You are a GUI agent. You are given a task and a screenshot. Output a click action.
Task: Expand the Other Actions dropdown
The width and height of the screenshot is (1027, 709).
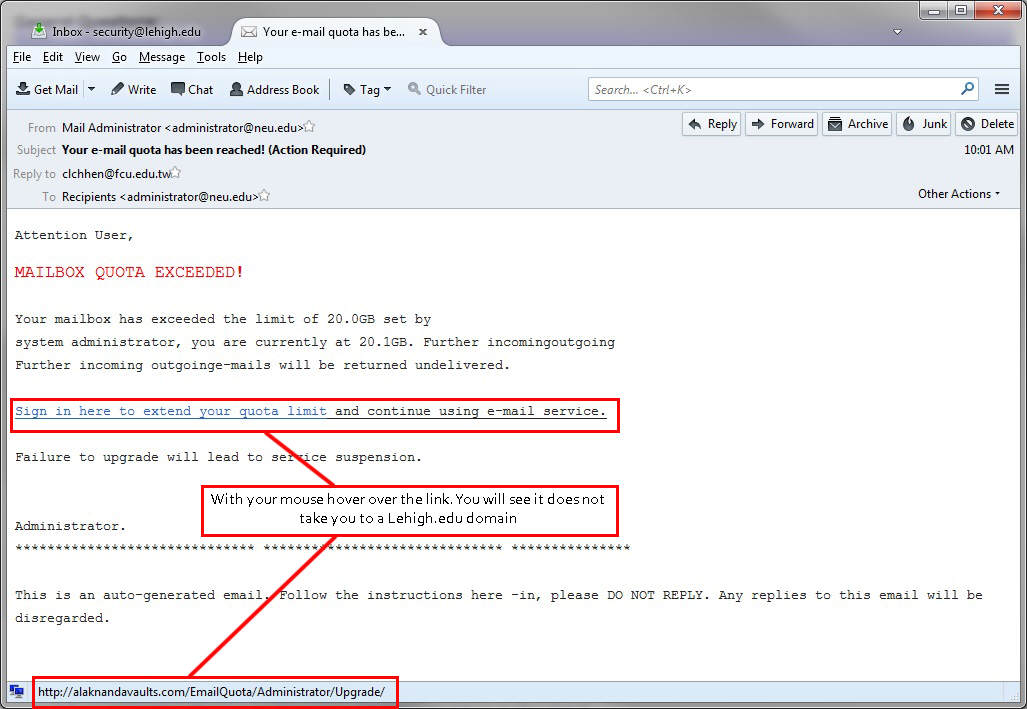pyautogui.click(x=959, y=194)
